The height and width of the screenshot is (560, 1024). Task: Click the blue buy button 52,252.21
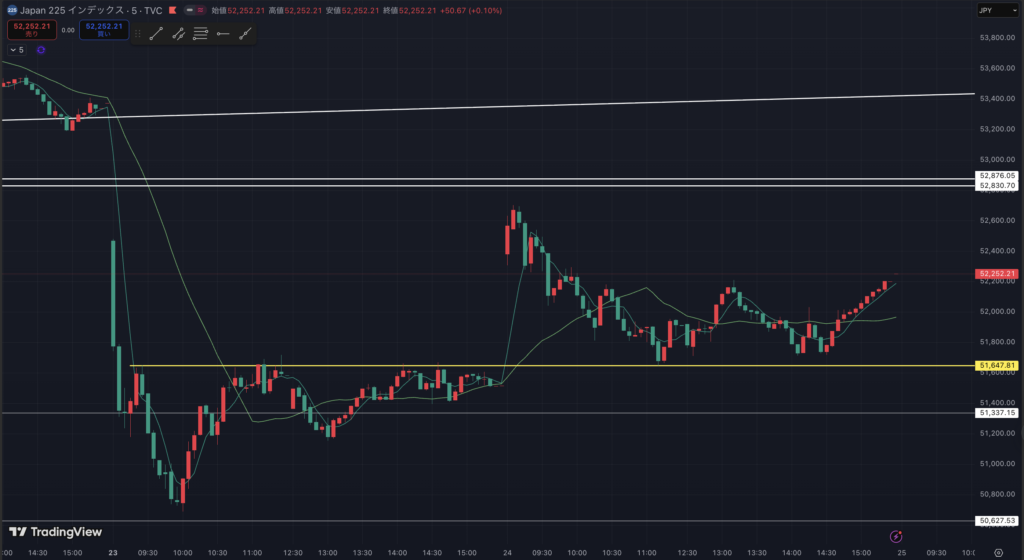point(103,30)
